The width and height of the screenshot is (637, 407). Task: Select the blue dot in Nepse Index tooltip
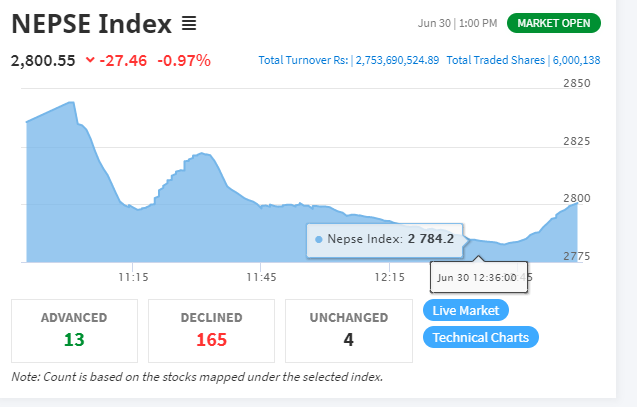[318, 239]
